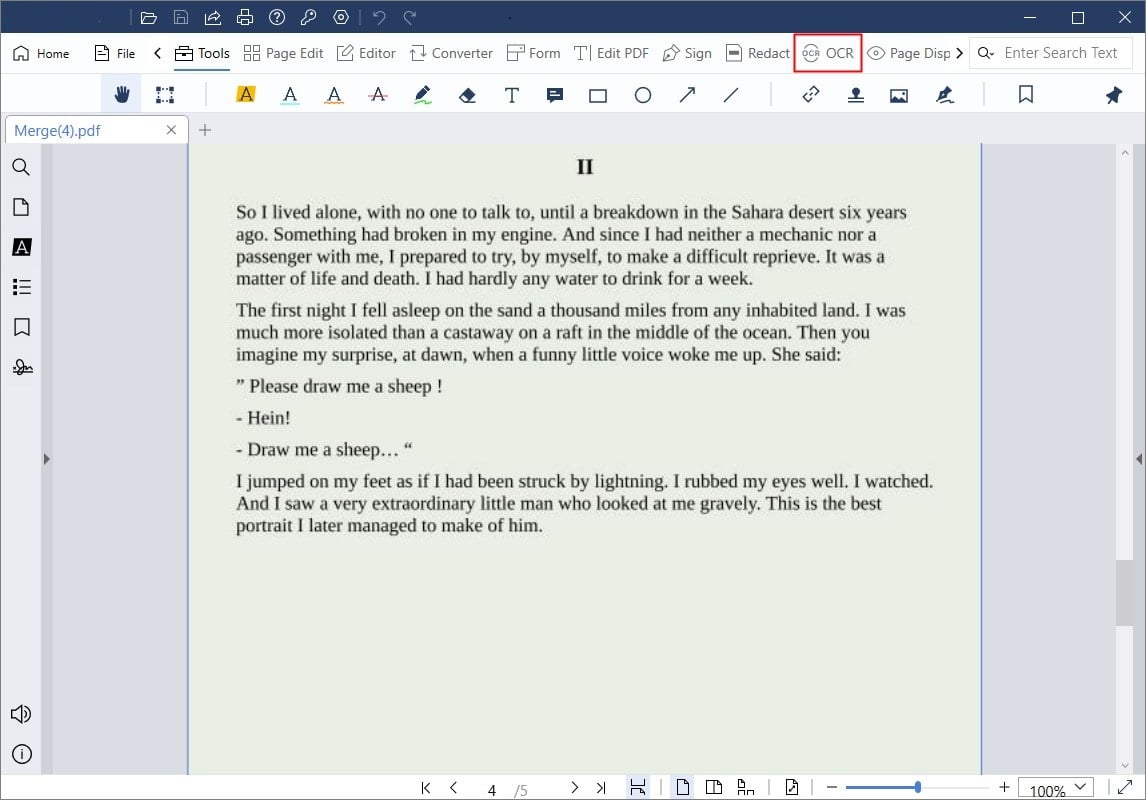This screenshot has width=1146, height=800.
Task: Show page thumbnails panel in sidebar
Action: [21, 207]
